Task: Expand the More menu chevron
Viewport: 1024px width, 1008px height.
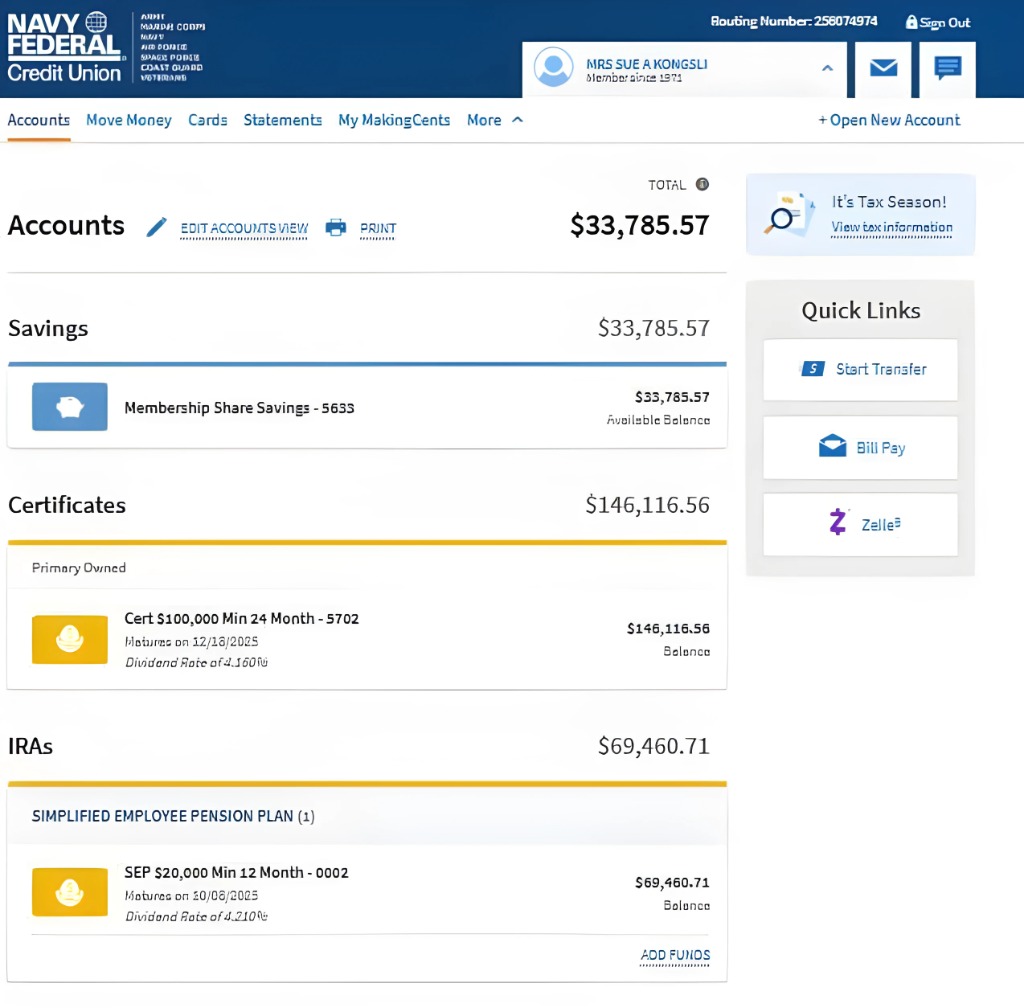Action: pyautogui.click(x=517, y=119)
